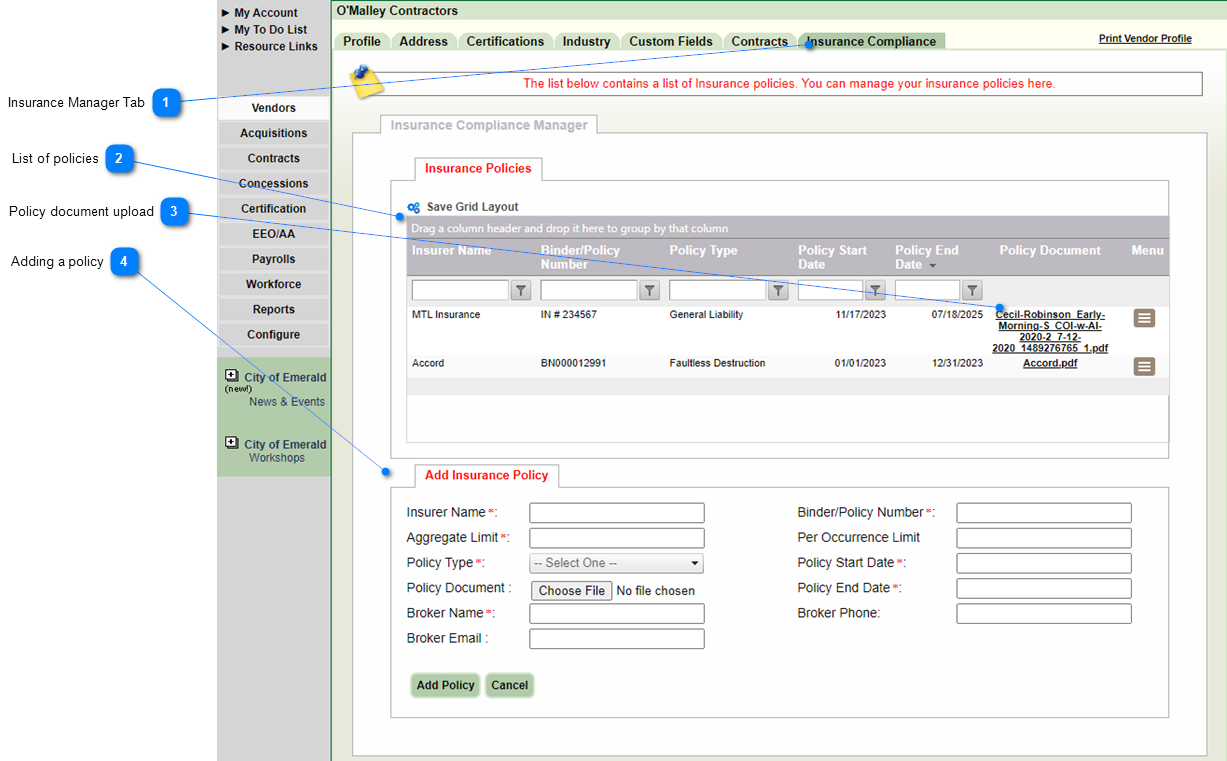Click filter icon for Policy End Date column
The image size is (1227, 761).
pos(972,291)
